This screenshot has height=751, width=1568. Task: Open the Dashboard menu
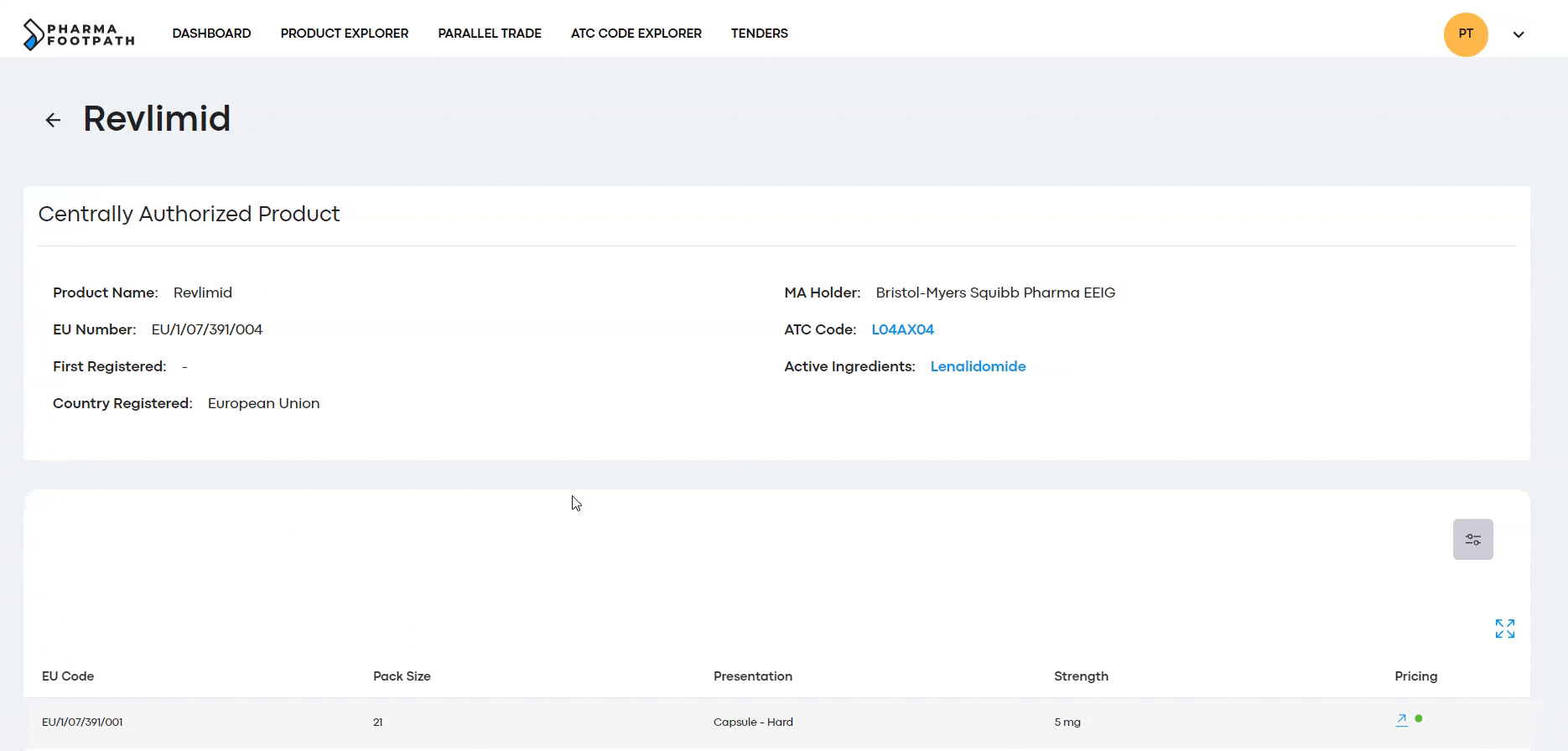211,34
